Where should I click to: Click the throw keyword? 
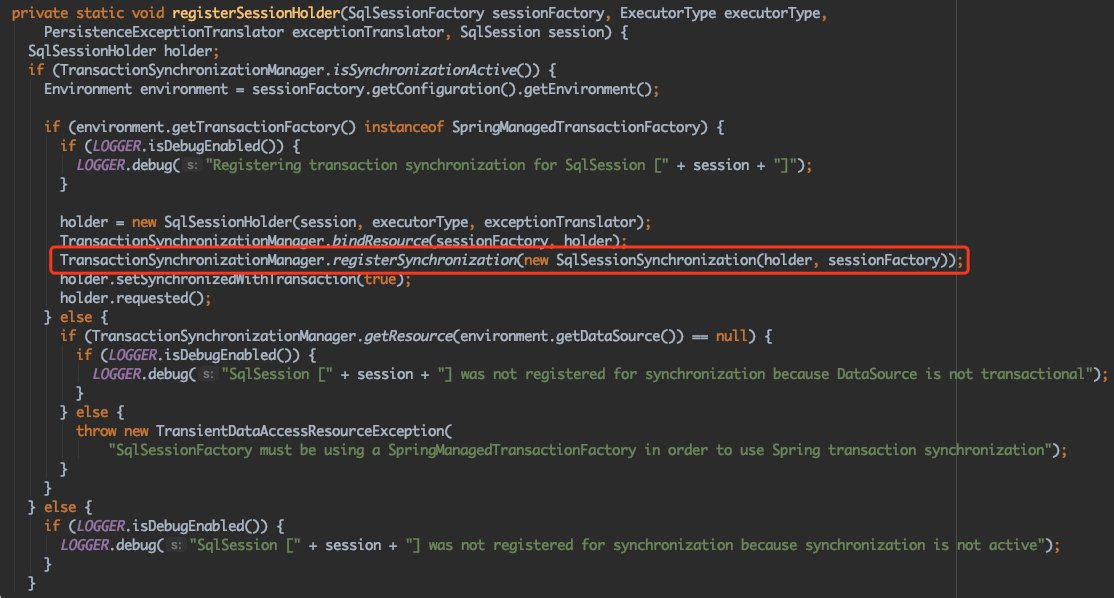(96, 431)
